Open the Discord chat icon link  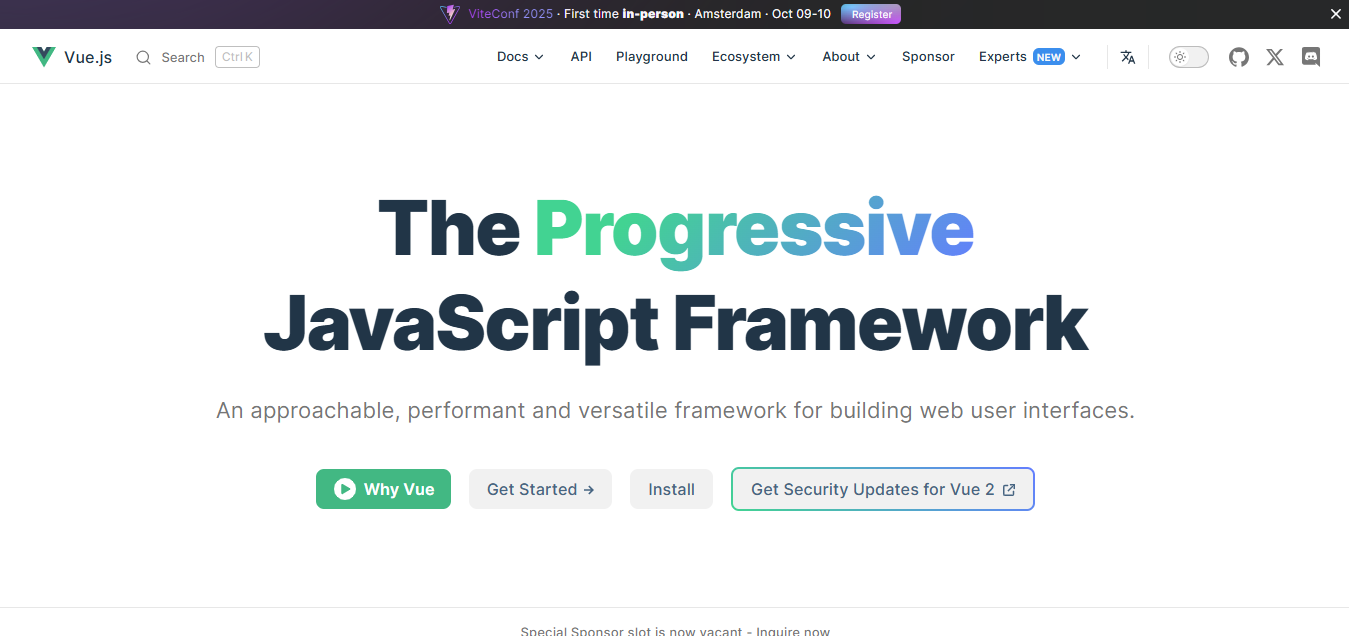pos(1311,57)
